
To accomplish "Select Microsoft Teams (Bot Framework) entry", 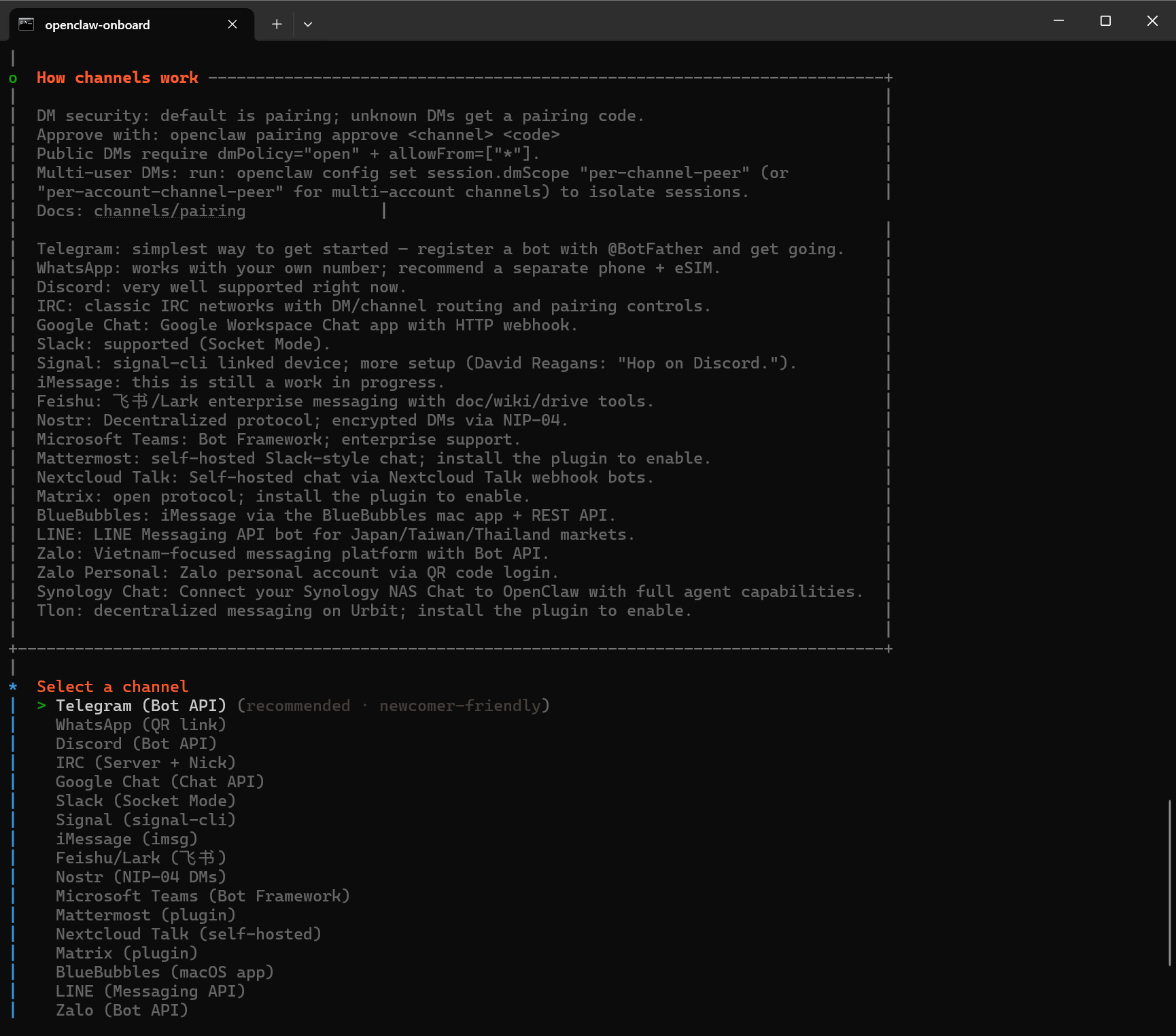I will [x=203, y=896].
